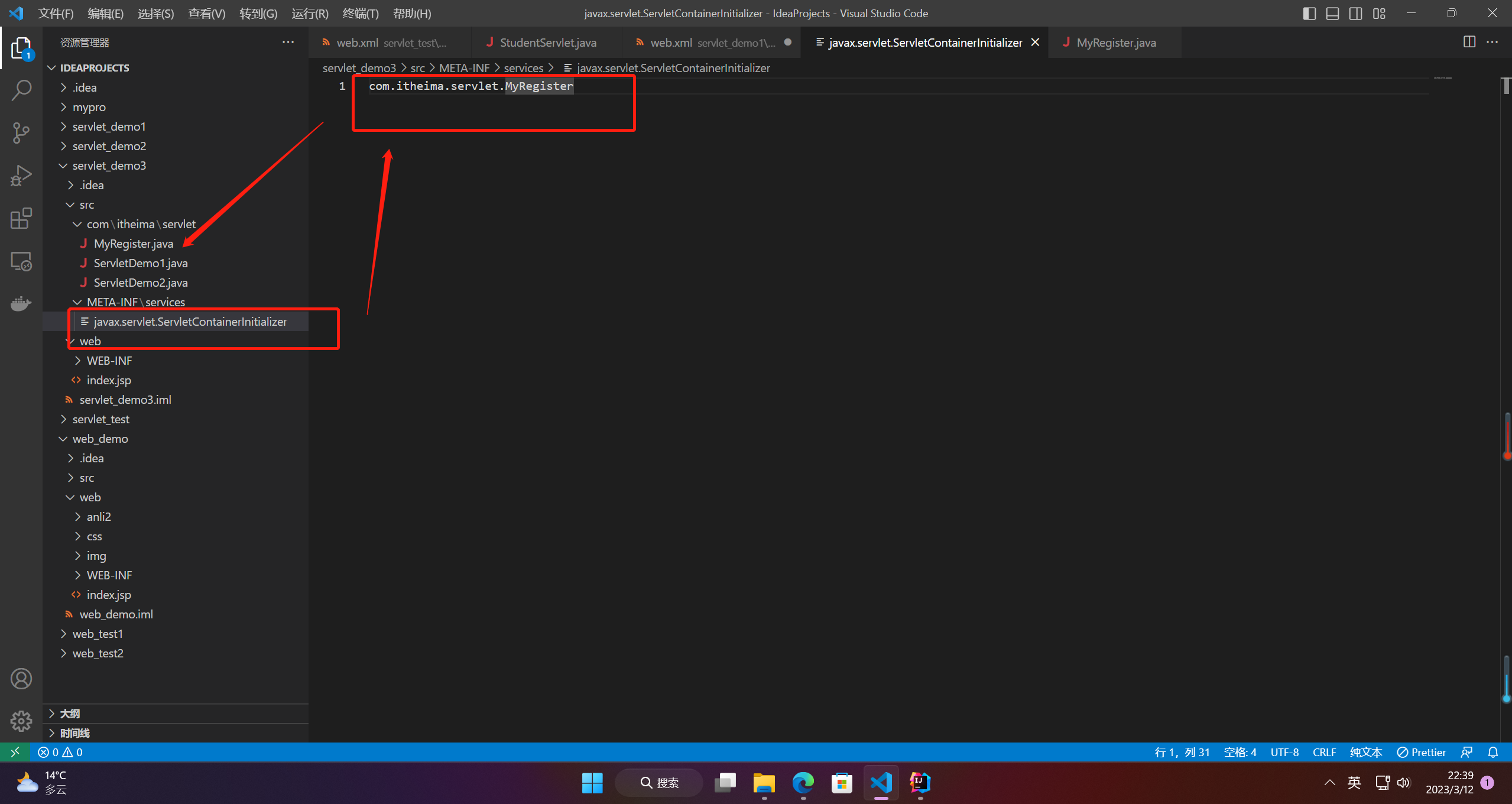Expand the anli2 folder
1512x804 pixels.
pyautogui.click(x=176, y=517)
